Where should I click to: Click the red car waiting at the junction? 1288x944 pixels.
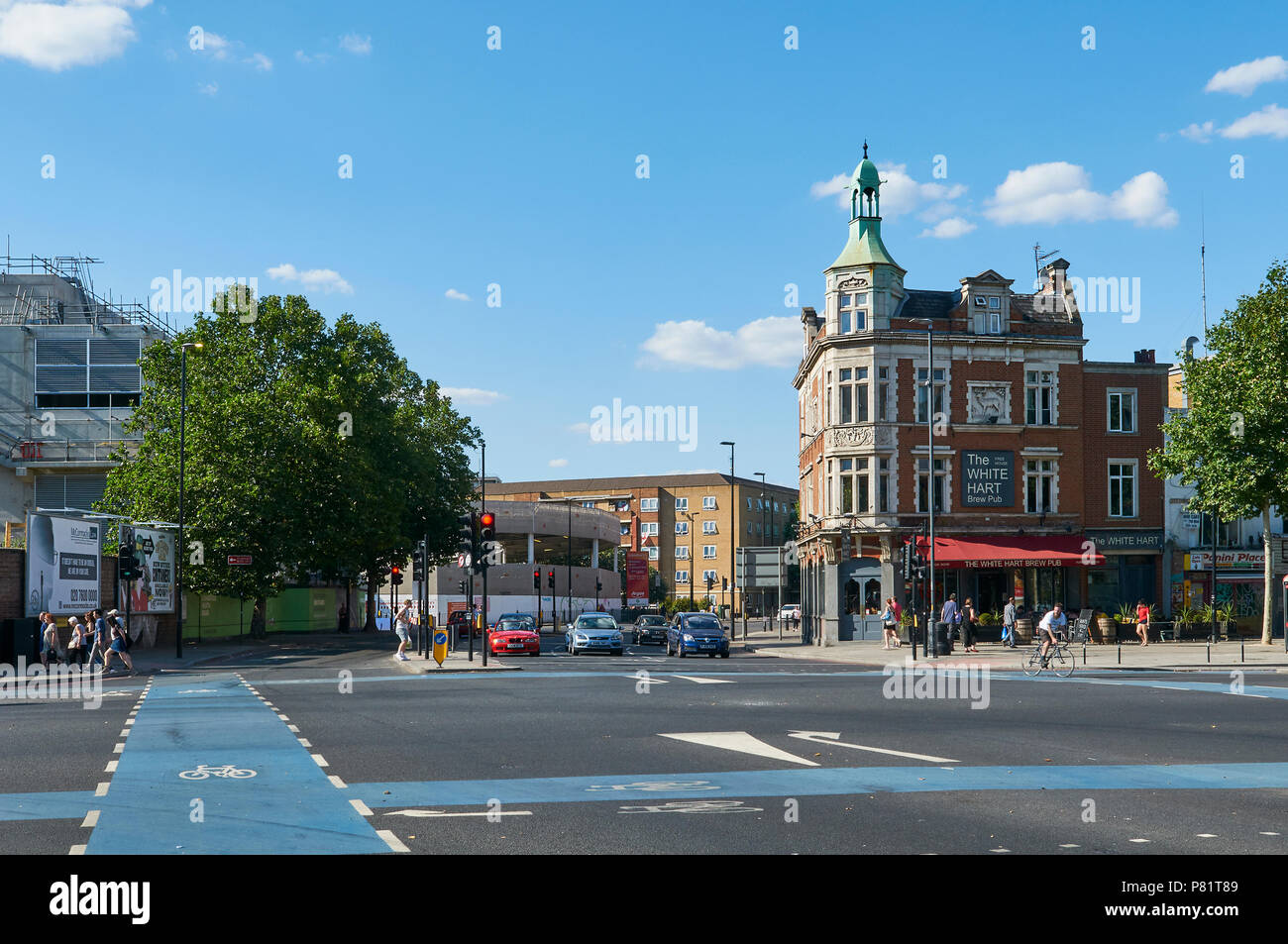[x=513, y=636]
